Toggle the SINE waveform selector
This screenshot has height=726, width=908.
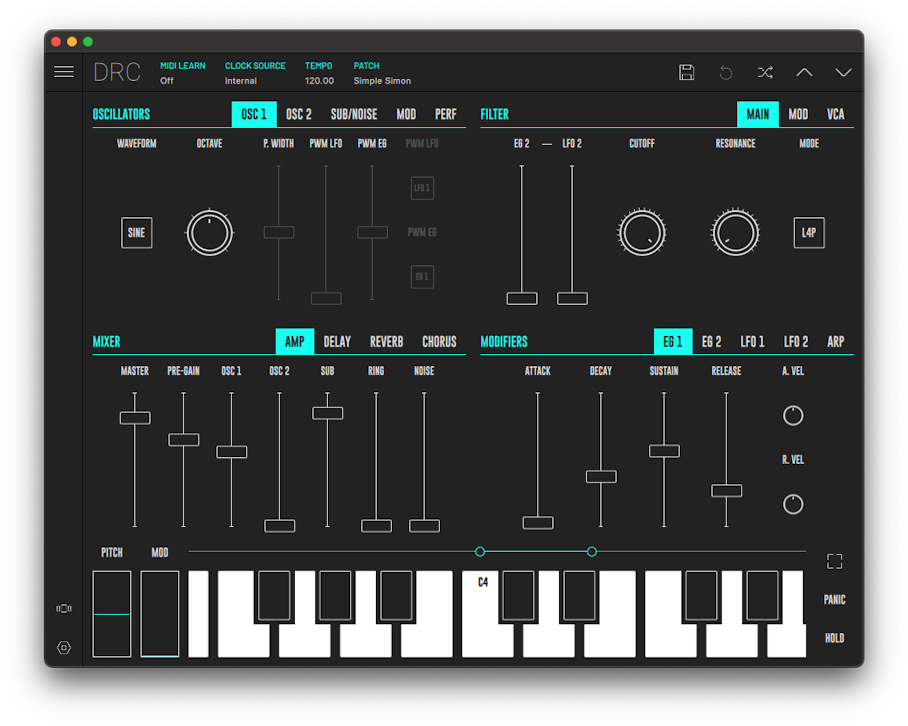click(136, 233)
